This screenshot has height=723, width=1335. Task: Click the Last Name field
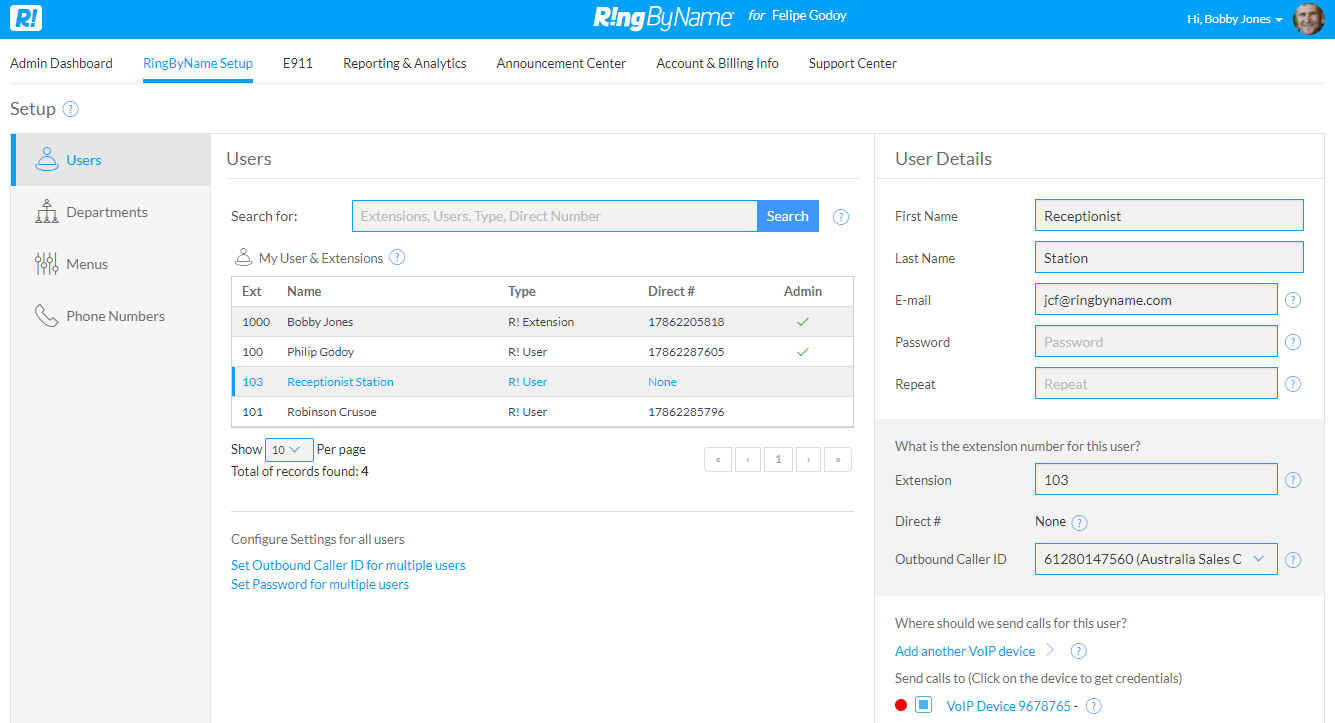pos(1169,258)
